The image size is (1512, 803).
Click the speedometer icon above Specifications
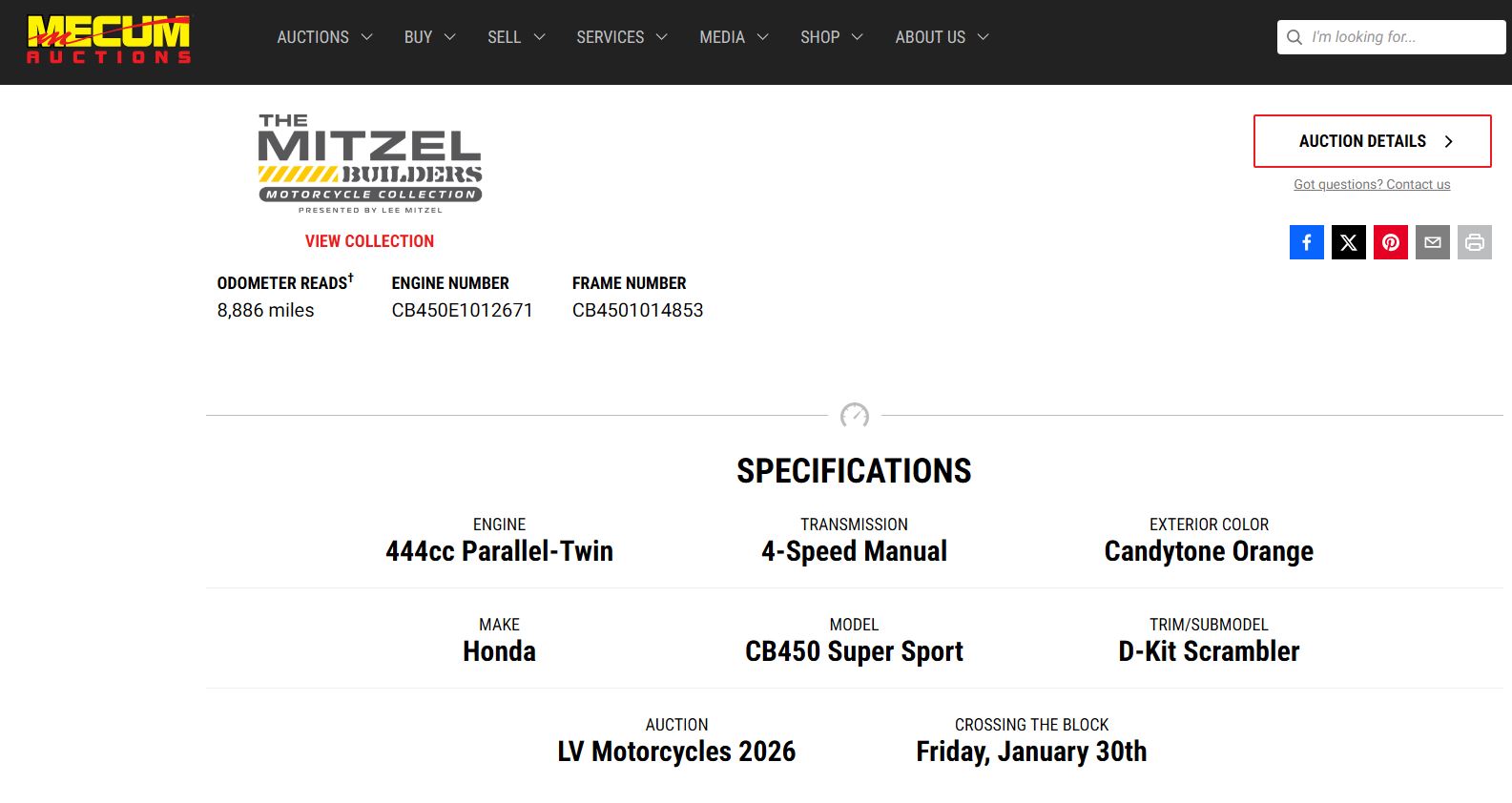click(x=854, y=416)
